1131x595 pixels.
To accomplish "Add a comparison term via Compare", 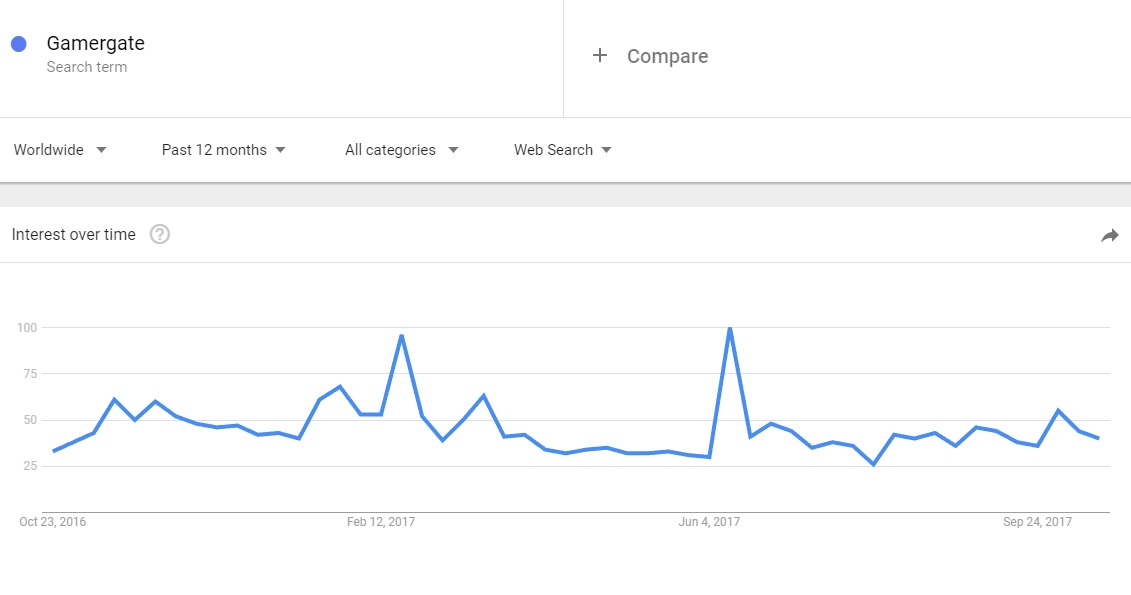I will [x=667, y=56].
